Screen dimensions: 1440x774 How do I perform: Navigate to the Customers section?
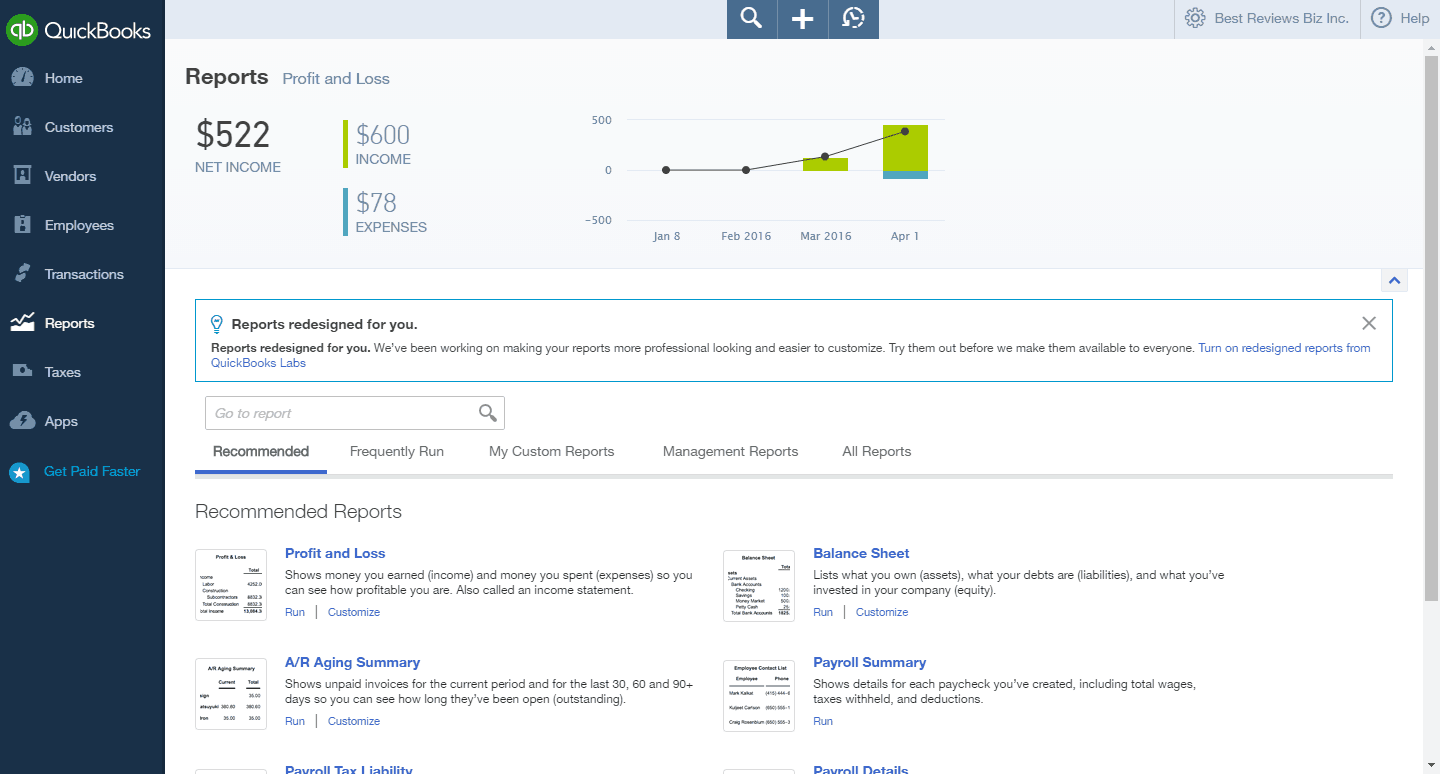(x=77, y=126)
